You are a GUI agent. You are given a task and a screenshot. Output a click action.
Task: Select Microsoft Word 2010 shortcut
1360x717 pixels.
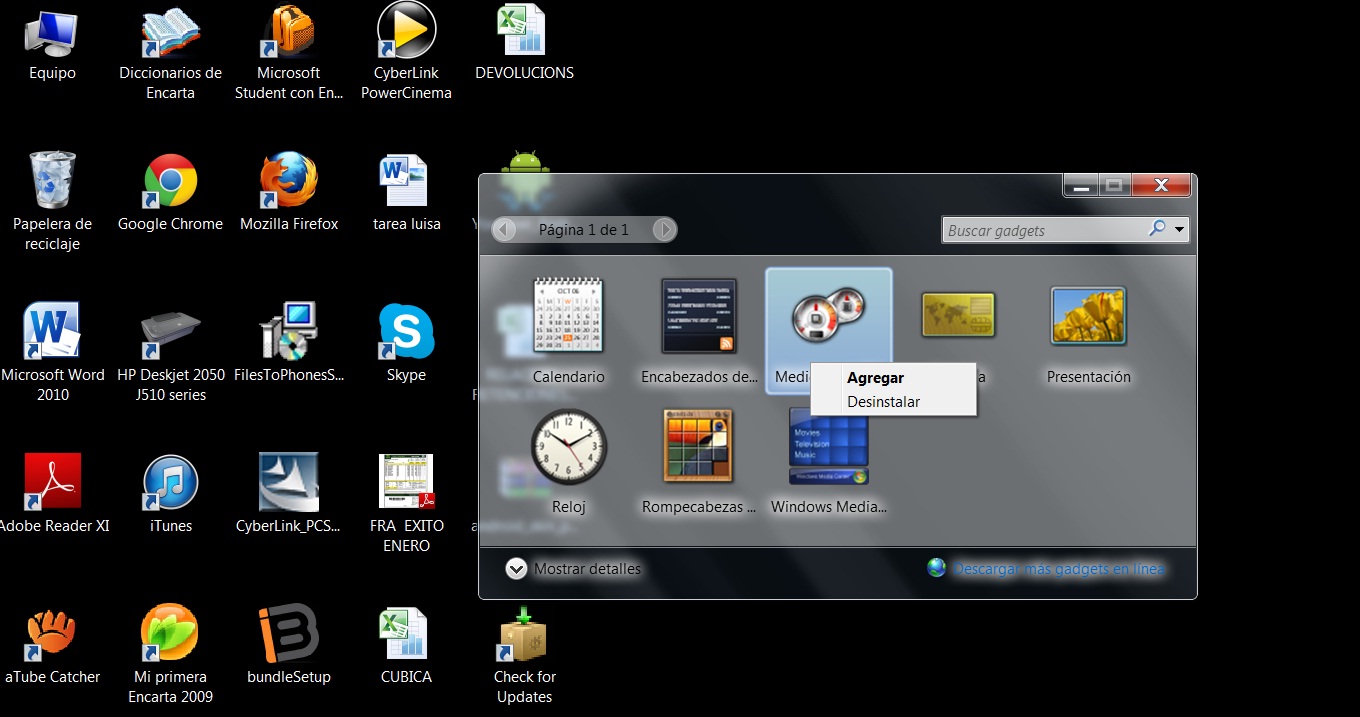click(x=52, y=352)
